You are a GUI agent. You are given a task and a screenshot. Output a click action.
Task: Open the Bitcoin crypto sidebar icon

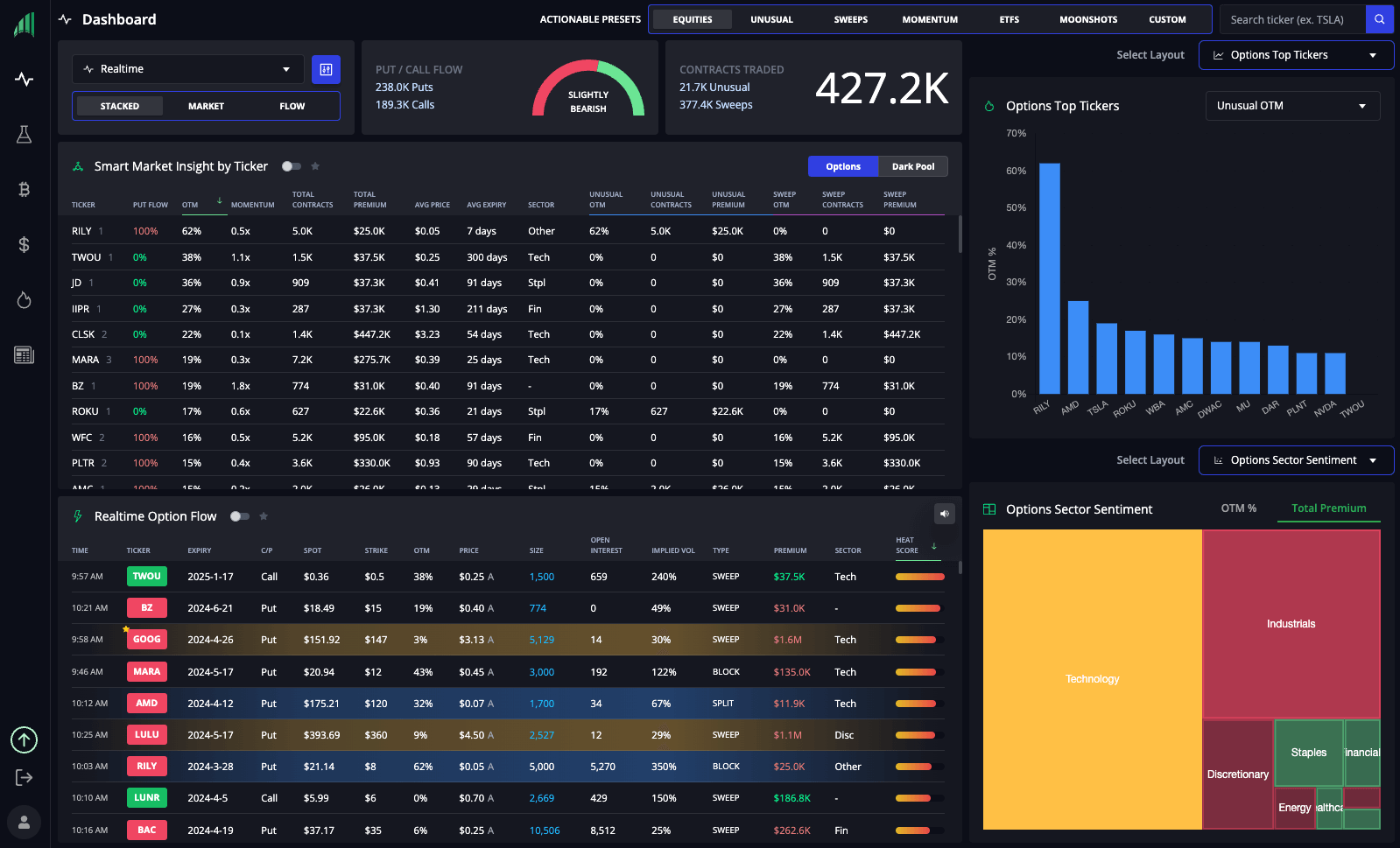click(24, 189)
